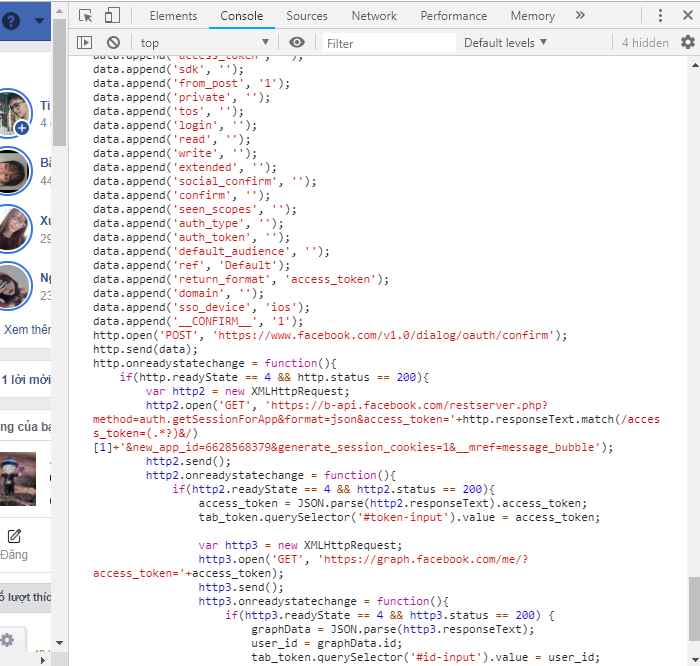Click the console scrollbar down arrow
Viewport: 700px width, 666px height.
click(695, 660)
